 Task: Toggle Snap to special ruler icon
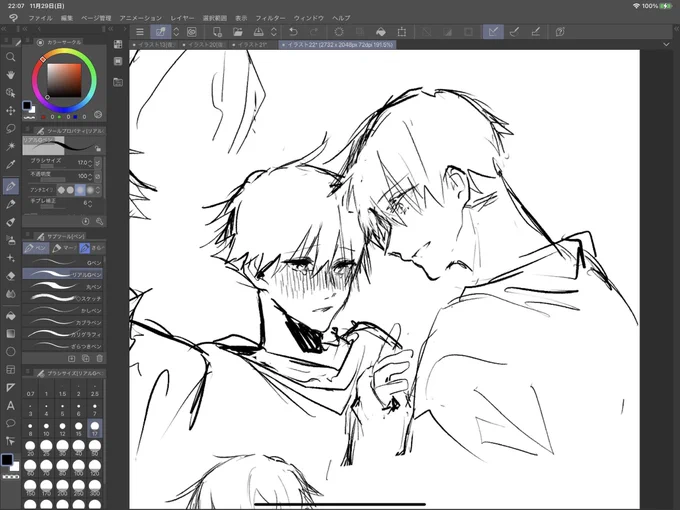coord(514,32)
